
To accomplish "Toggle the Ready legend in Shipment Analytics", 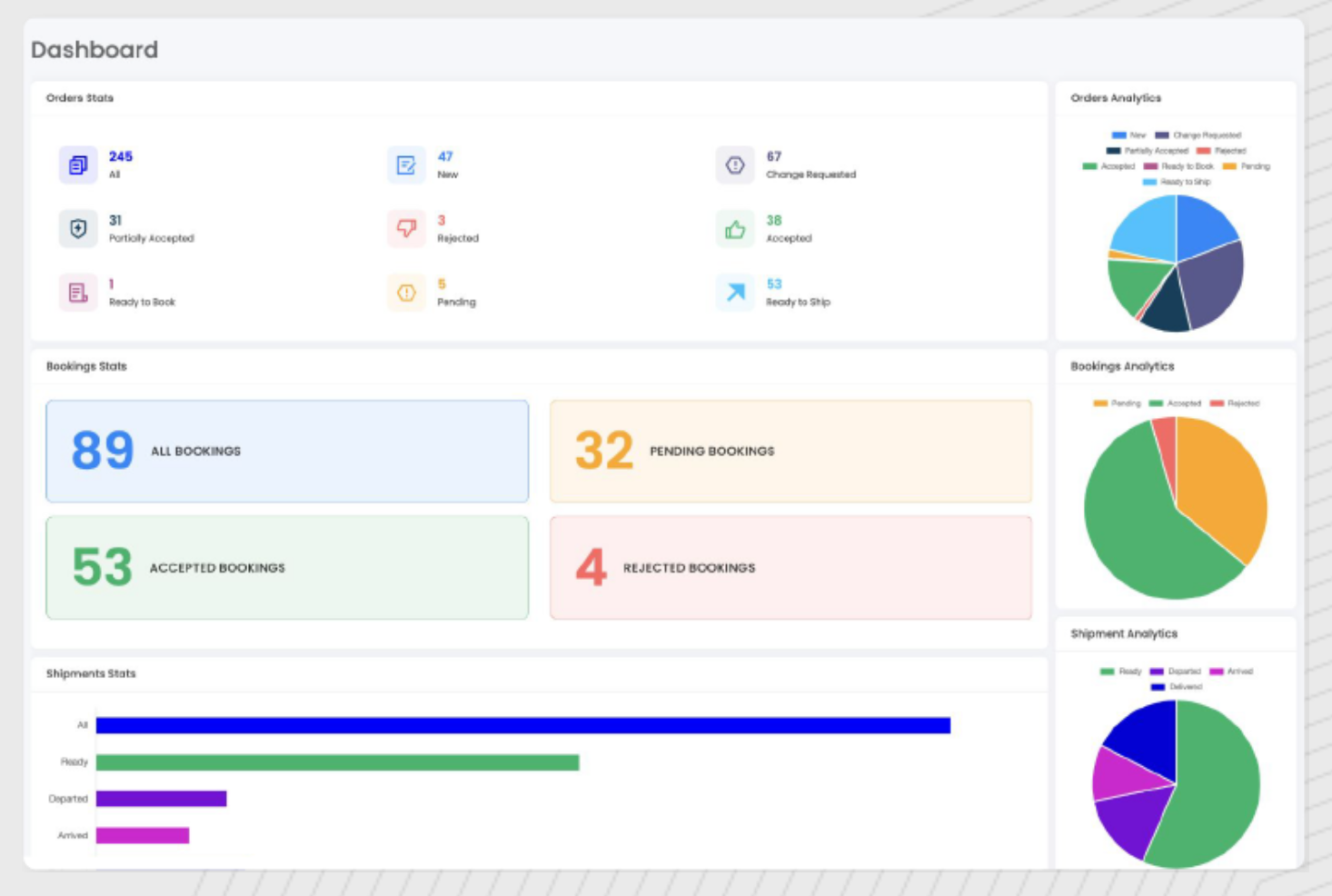I will tap(1120, 672).
